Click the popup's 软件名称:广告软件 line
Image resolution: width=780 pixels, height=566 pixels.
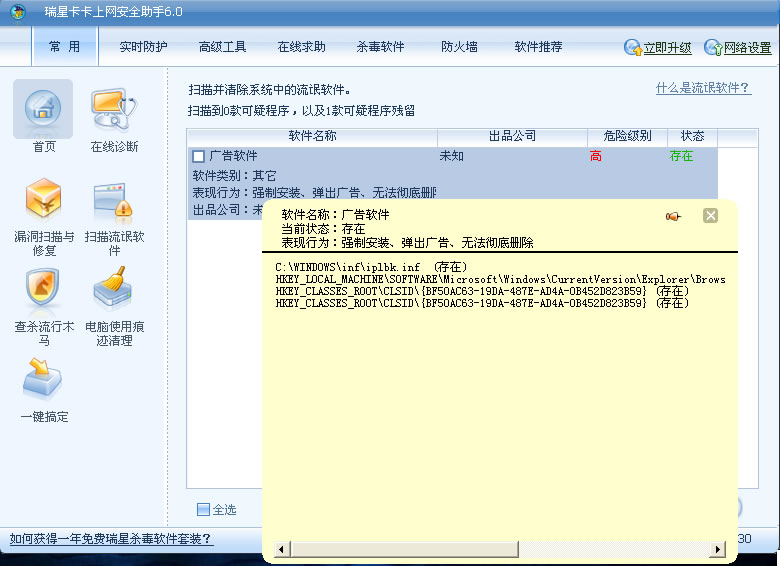[x=335, y=215]
